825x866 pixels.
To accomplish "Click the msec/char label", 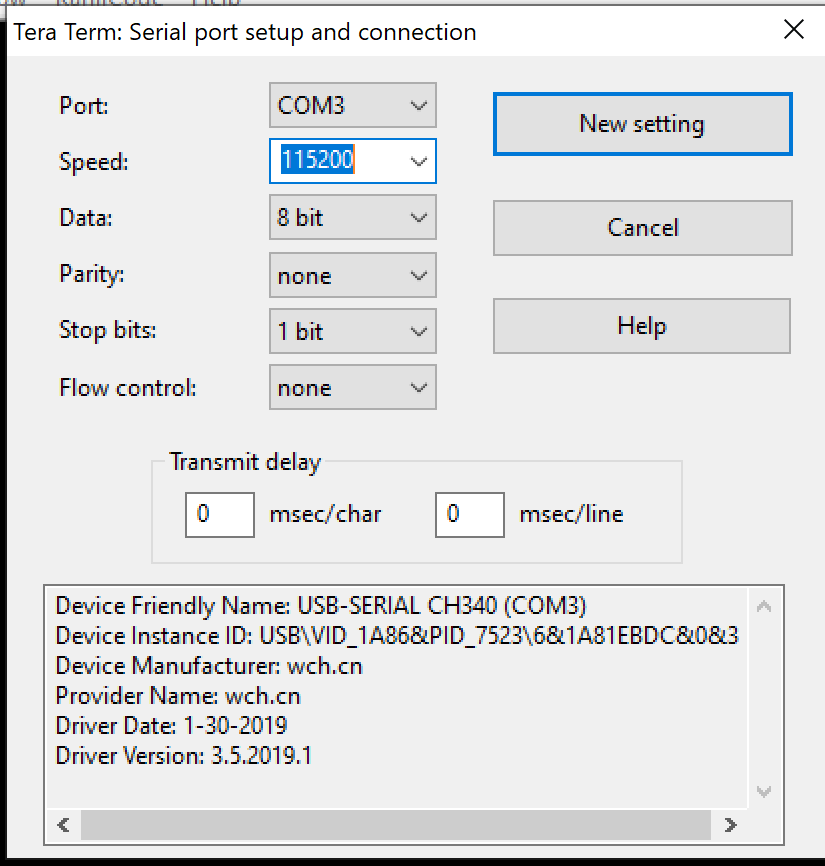I will coord(325,514).
